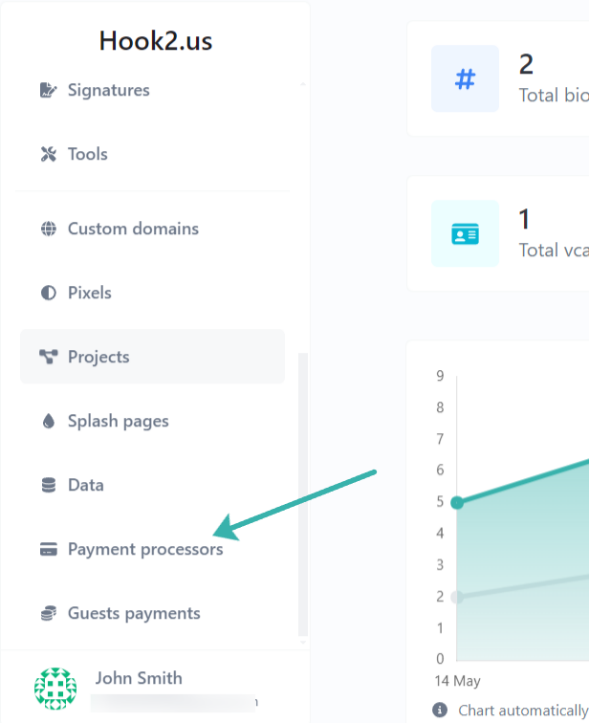Select the Projects sidebar item
589x723 pixels.
pyautogui.click(x=152, y=356)
